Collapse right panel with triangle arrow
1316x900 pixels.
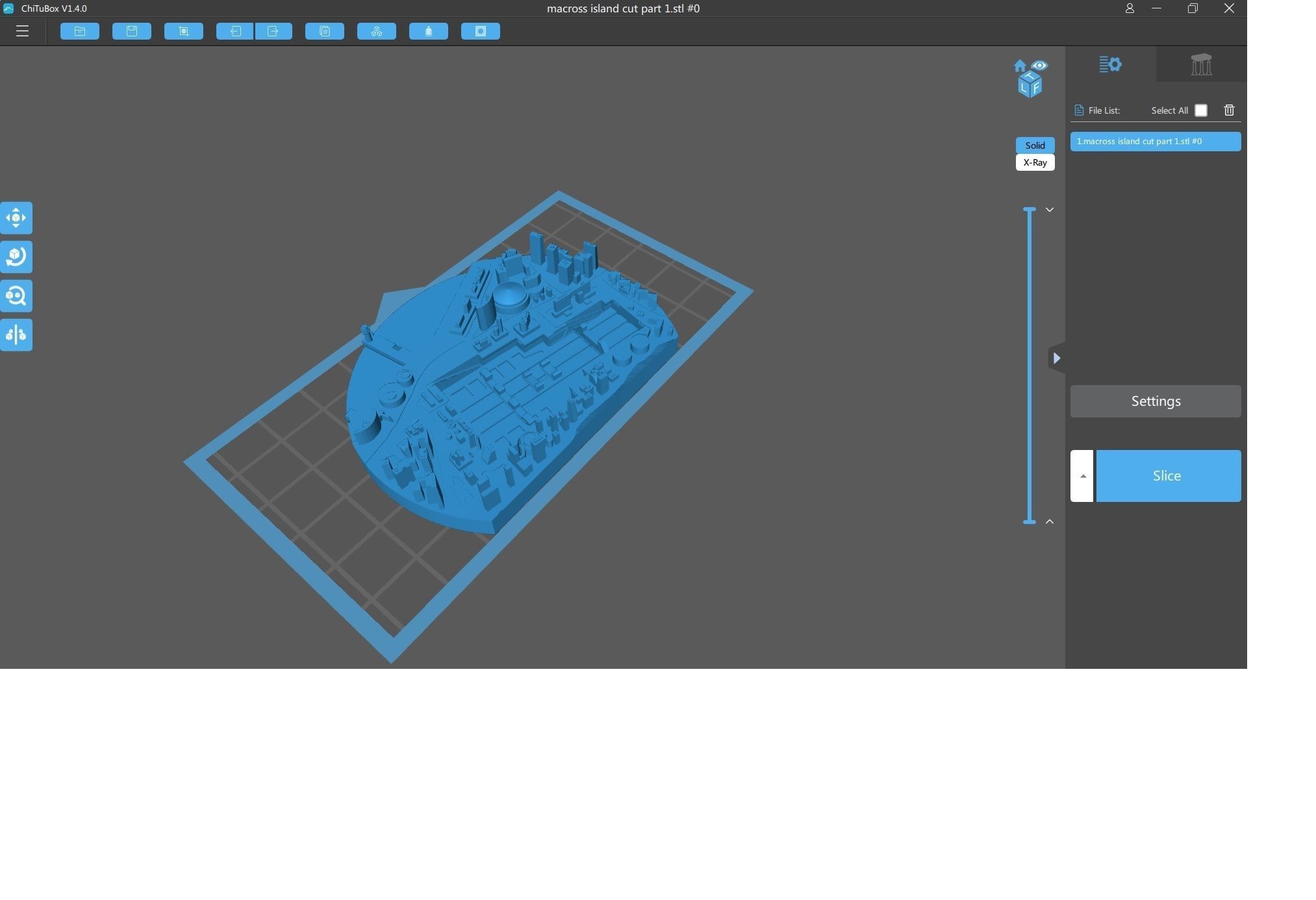1056,358
